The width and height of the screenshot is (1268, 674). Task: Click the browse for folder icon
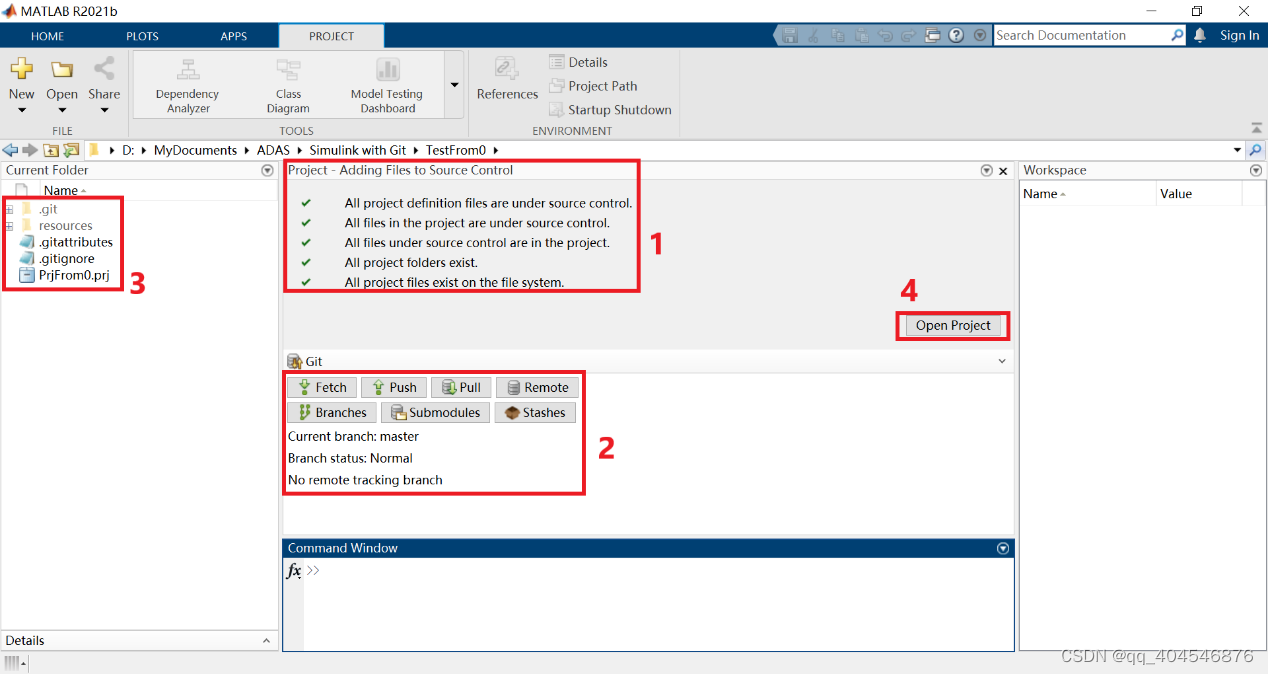71,150
